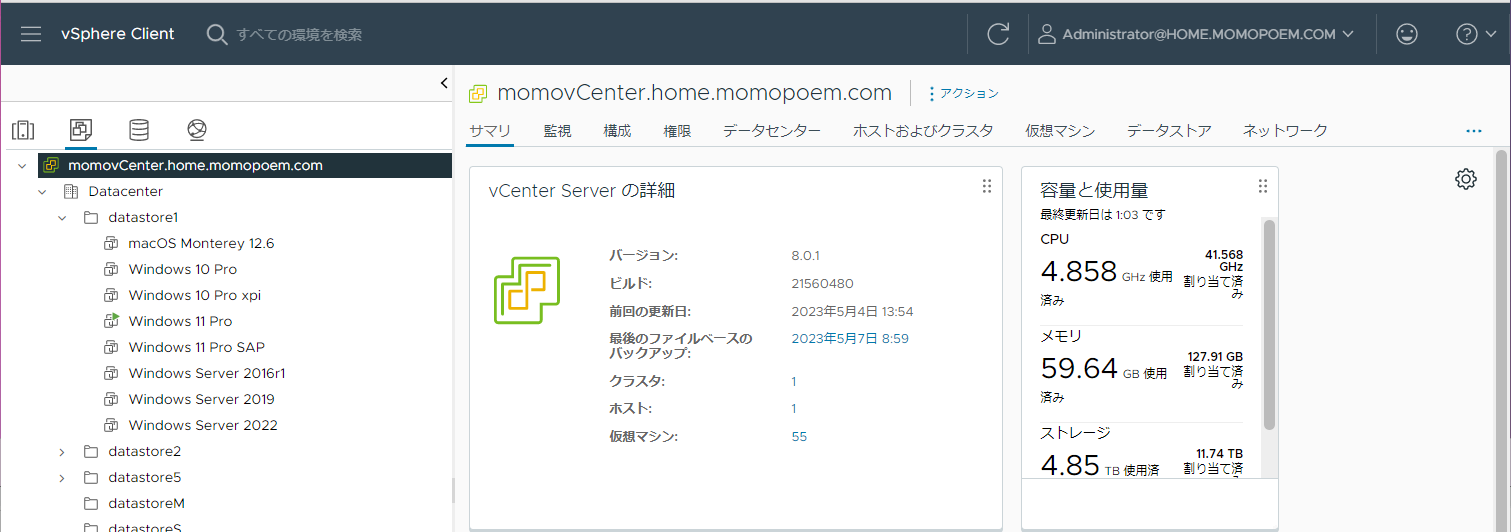Collapse the datastore1 folder
Viewport: 1511px width, 532px height.
point(62,217)
